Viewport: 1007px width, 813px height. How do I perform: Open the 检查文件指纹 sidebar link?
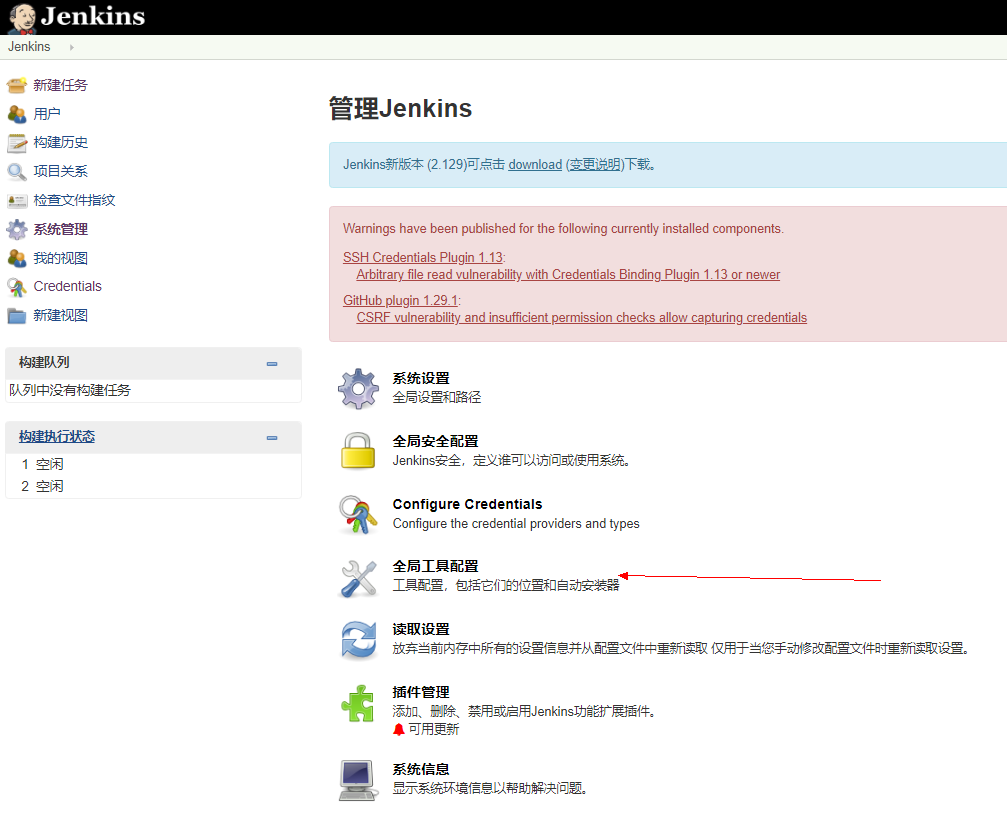point(74,200)
